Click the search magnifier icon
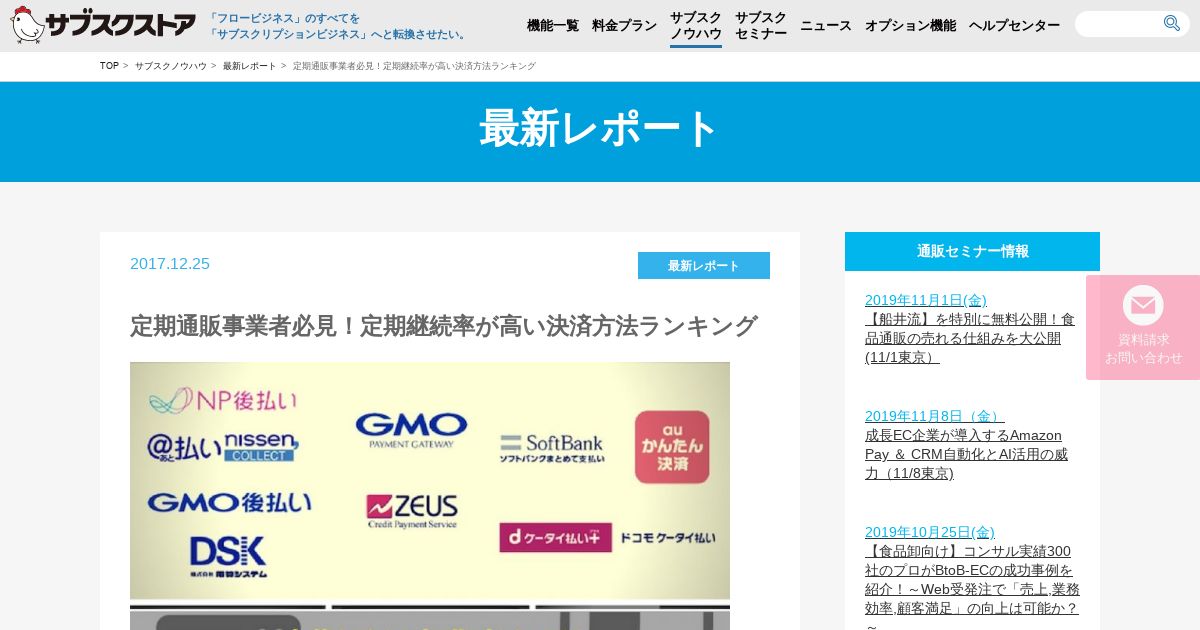 tap(1171, 23)
